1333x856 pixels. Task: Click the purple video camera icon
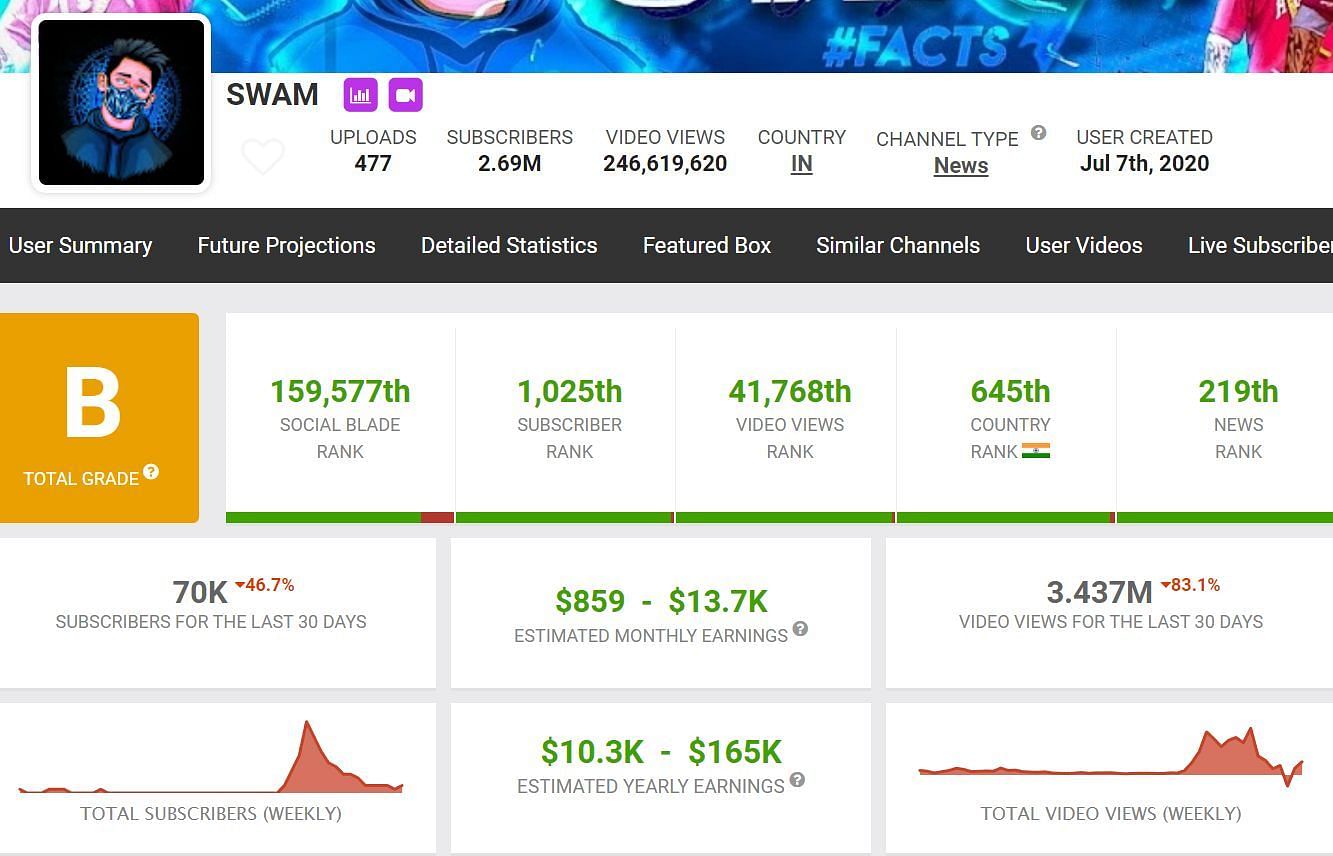[405, 95]
